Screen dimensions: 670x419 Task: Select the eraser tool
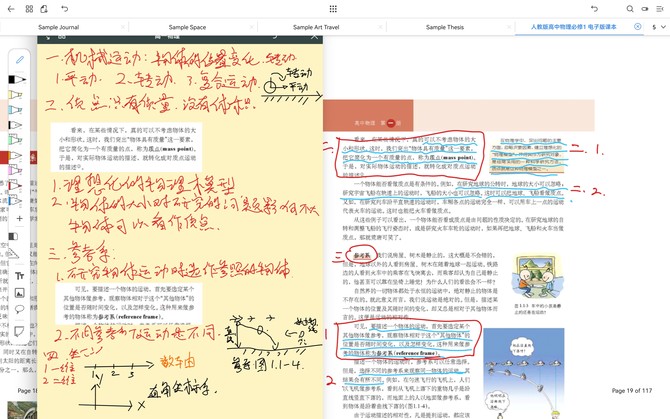[18, 237]
